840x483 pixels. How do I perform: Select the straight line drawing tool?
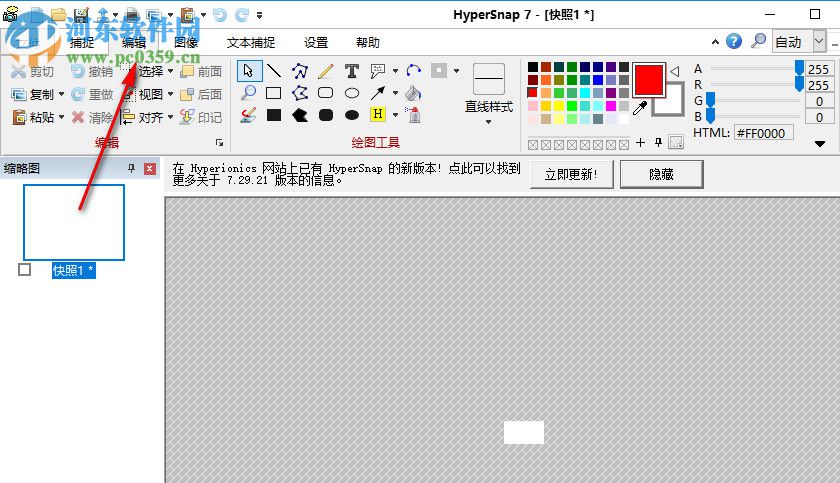coord(274,71)
